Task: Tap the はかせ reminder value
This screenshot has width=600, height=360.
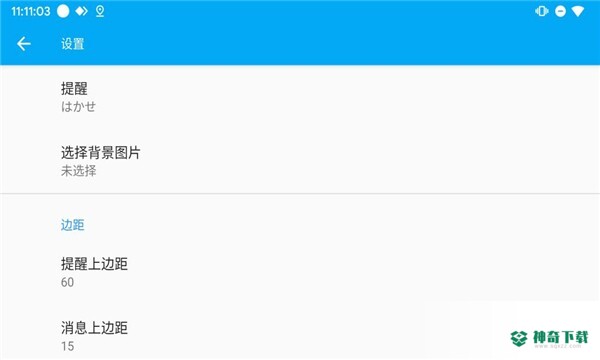Action: [x=78, y=107]
